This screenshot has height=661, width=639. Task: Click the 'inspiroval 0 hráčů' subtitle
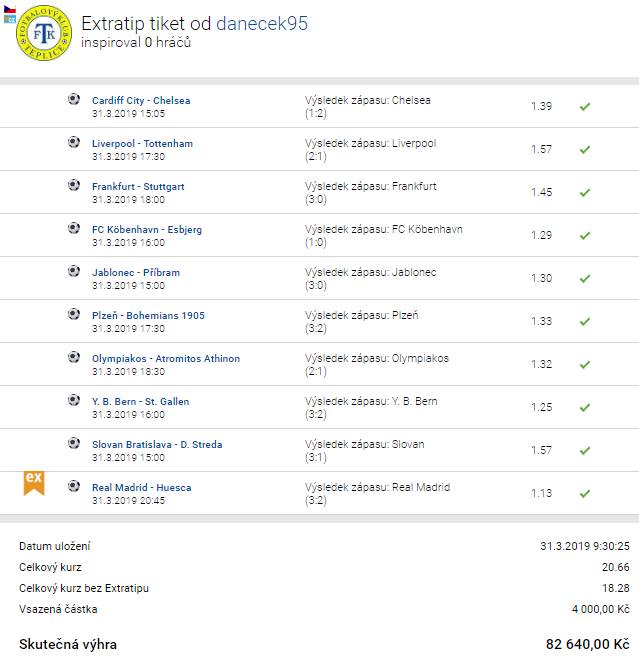pyautogui.click(x=136, y=43)
